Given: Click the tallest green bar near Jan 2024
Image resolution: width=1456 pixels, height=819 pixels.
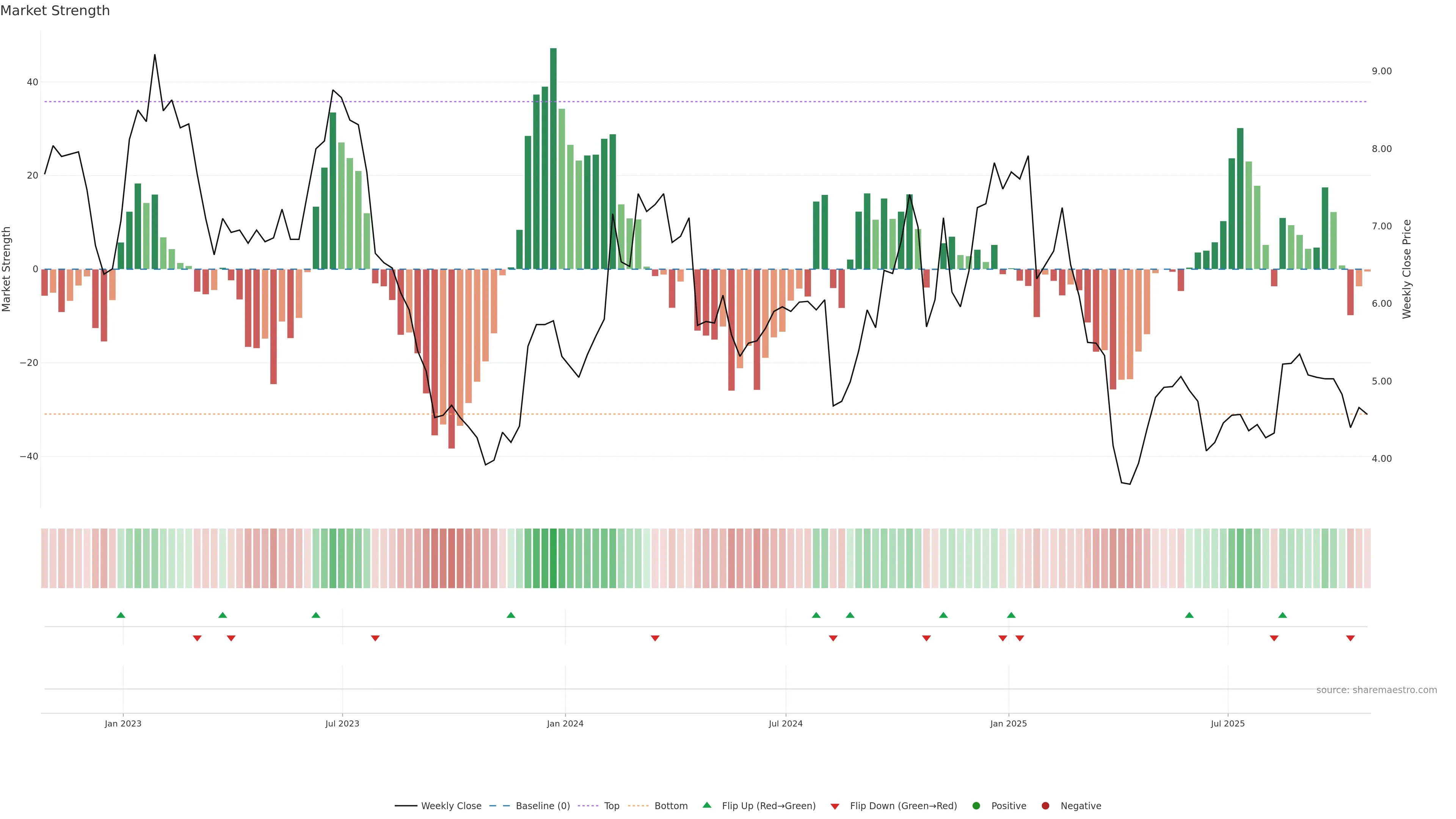Looking at the screenshot, I should [x=553, y=158].
